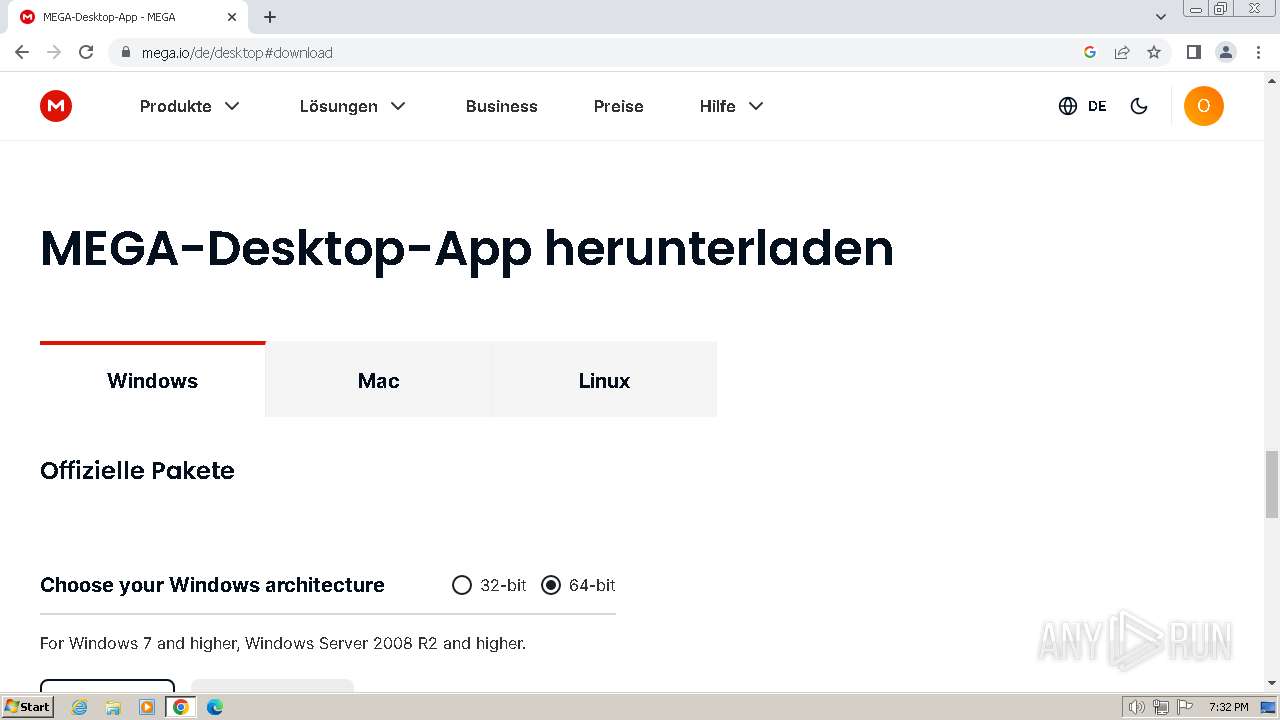Image resolution: width=1280 pixels, height=720 pixels.
Task: Open the Action Center flag icon
Action: 1184,707
